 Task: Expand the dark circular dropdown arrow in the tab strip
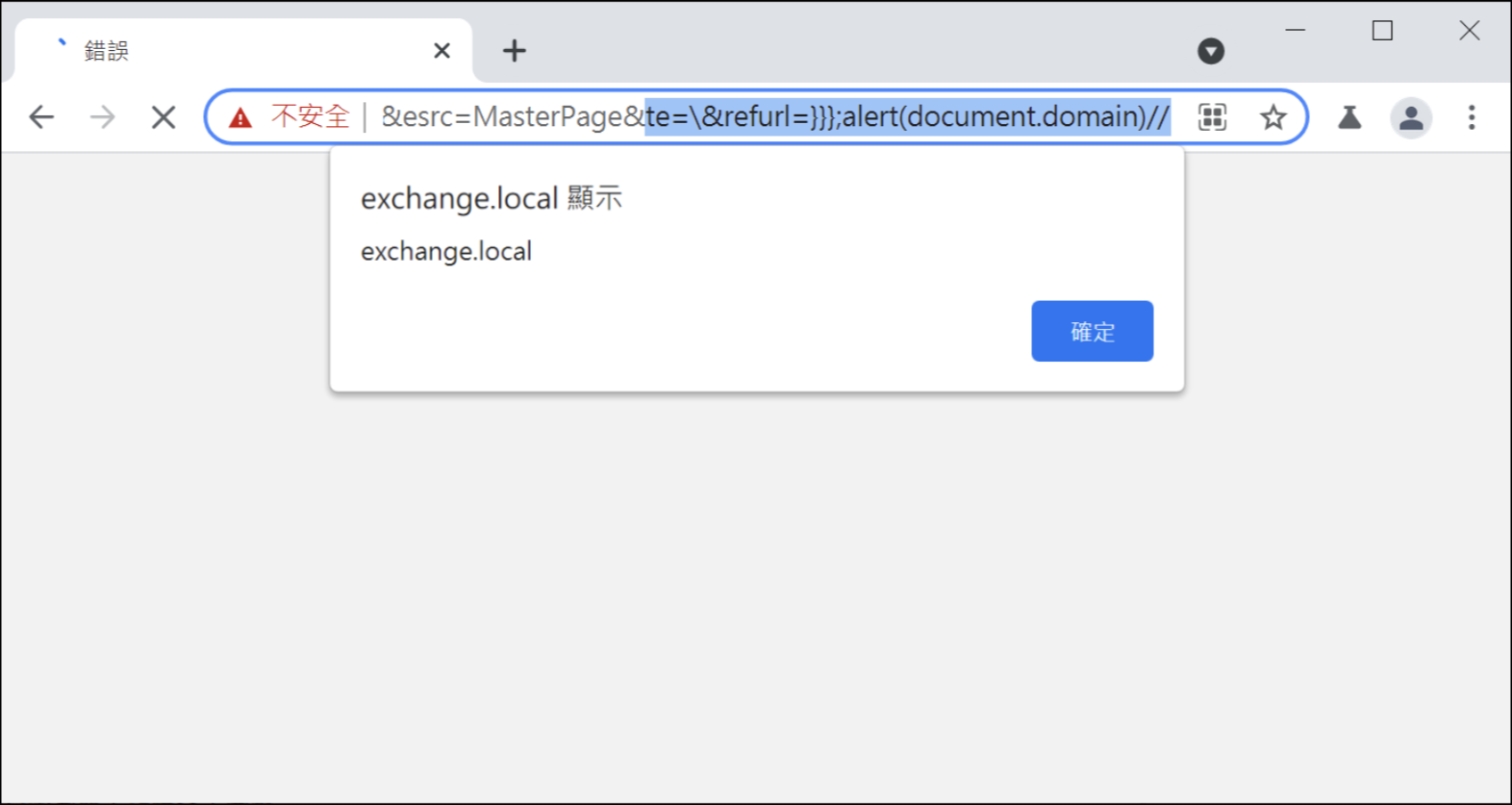tap(1211, 51)
